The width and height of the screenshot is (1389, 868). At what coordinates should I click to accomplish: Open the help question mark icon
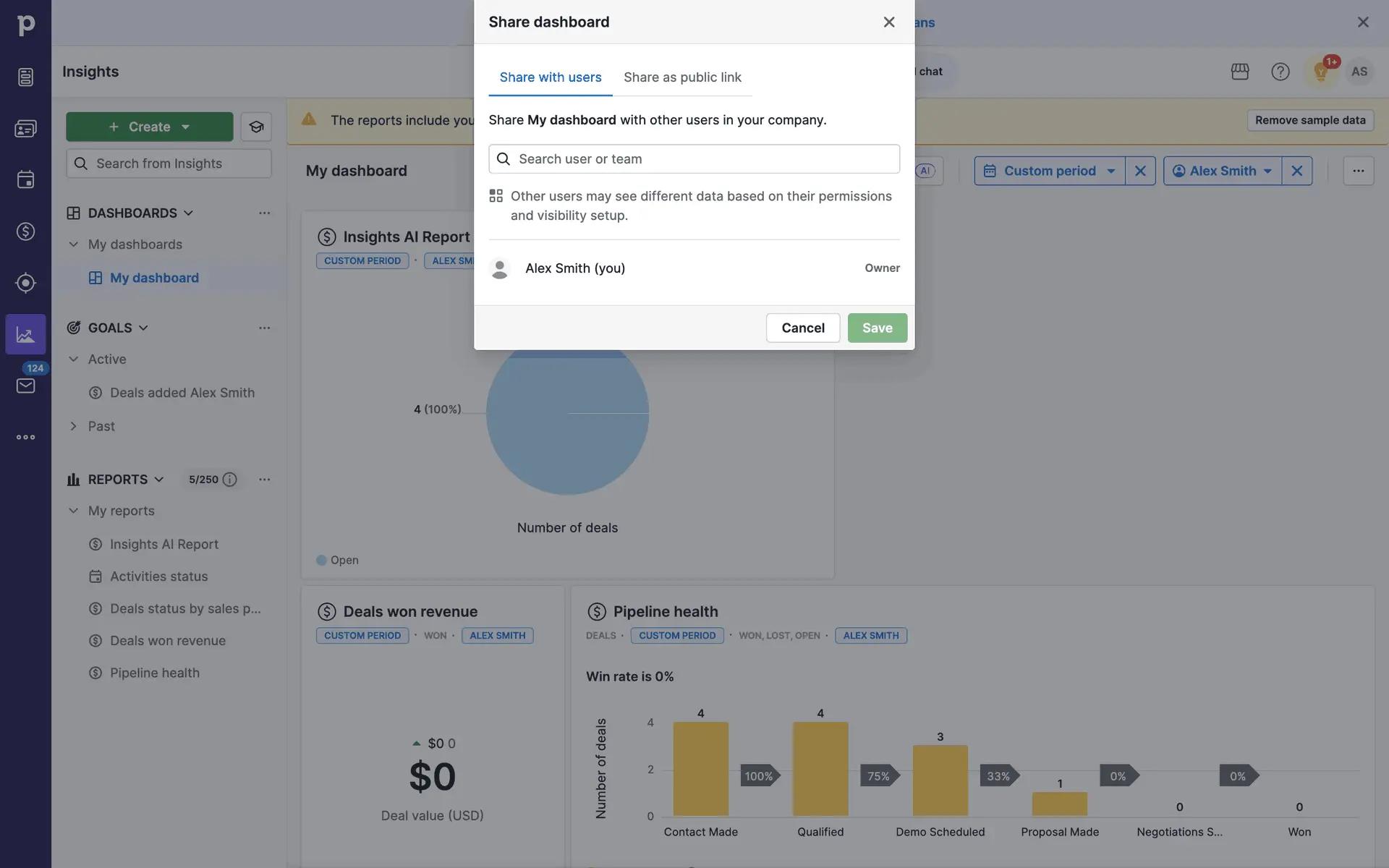(x=1280, y=72)
